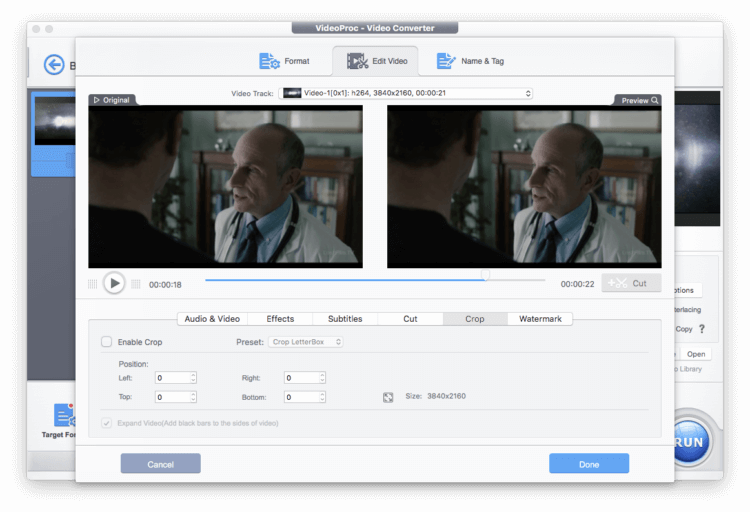
Task: Select the Effects tab
Action: pyautogui.click(x=280, y=319)
